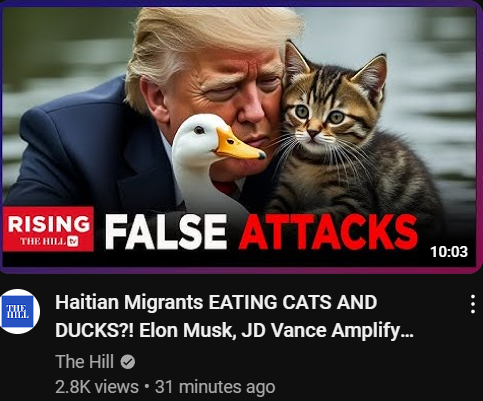483x401 pixels.
Task: Click the white FALSE text on thumbnail
Action: [x=166, y=231]
